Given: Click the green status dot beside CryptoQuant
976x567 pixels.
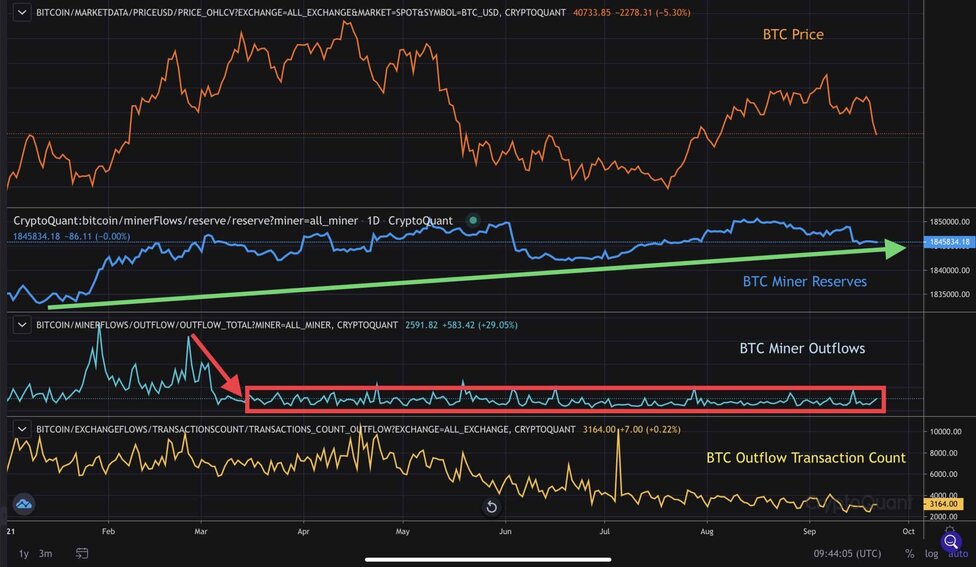Looking at the screenshot, I should (x=473, y=220).
